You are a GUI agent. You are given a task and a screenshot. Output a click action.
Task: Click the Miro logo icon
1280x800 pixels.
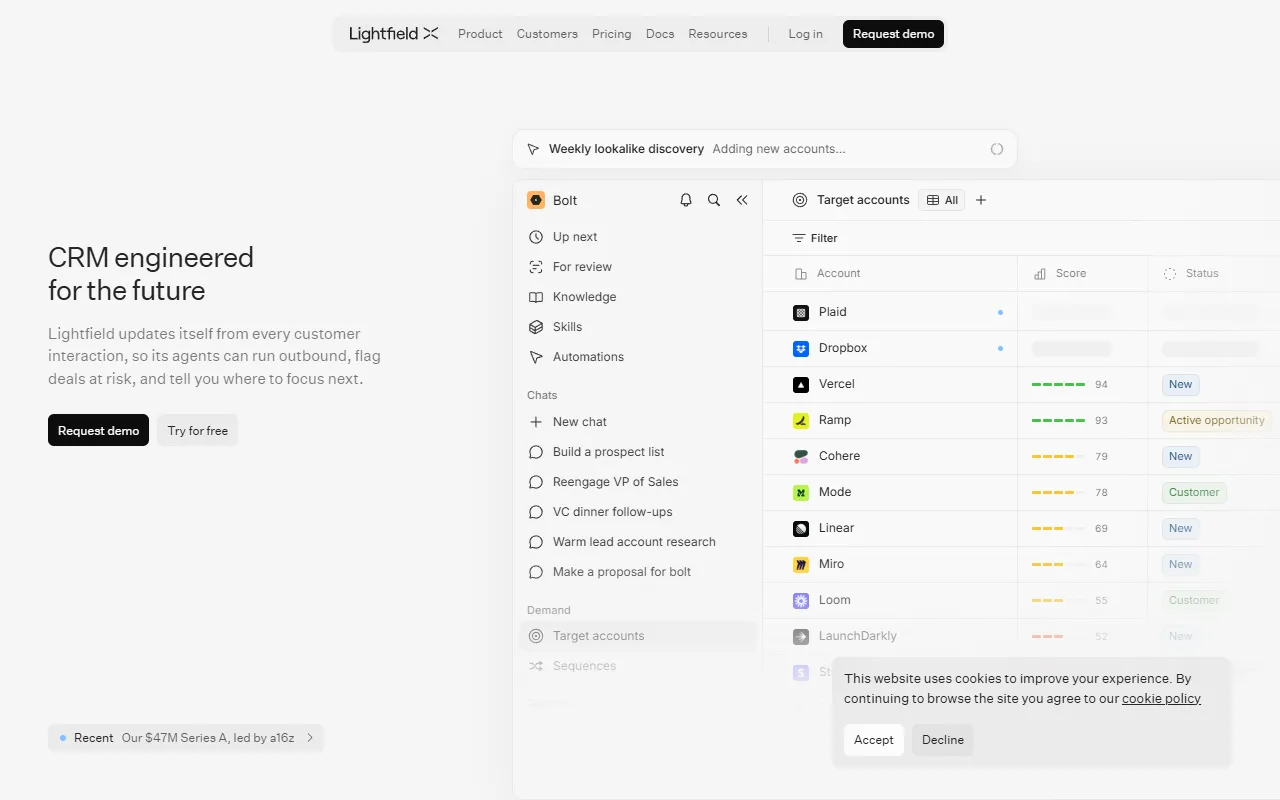801,564
